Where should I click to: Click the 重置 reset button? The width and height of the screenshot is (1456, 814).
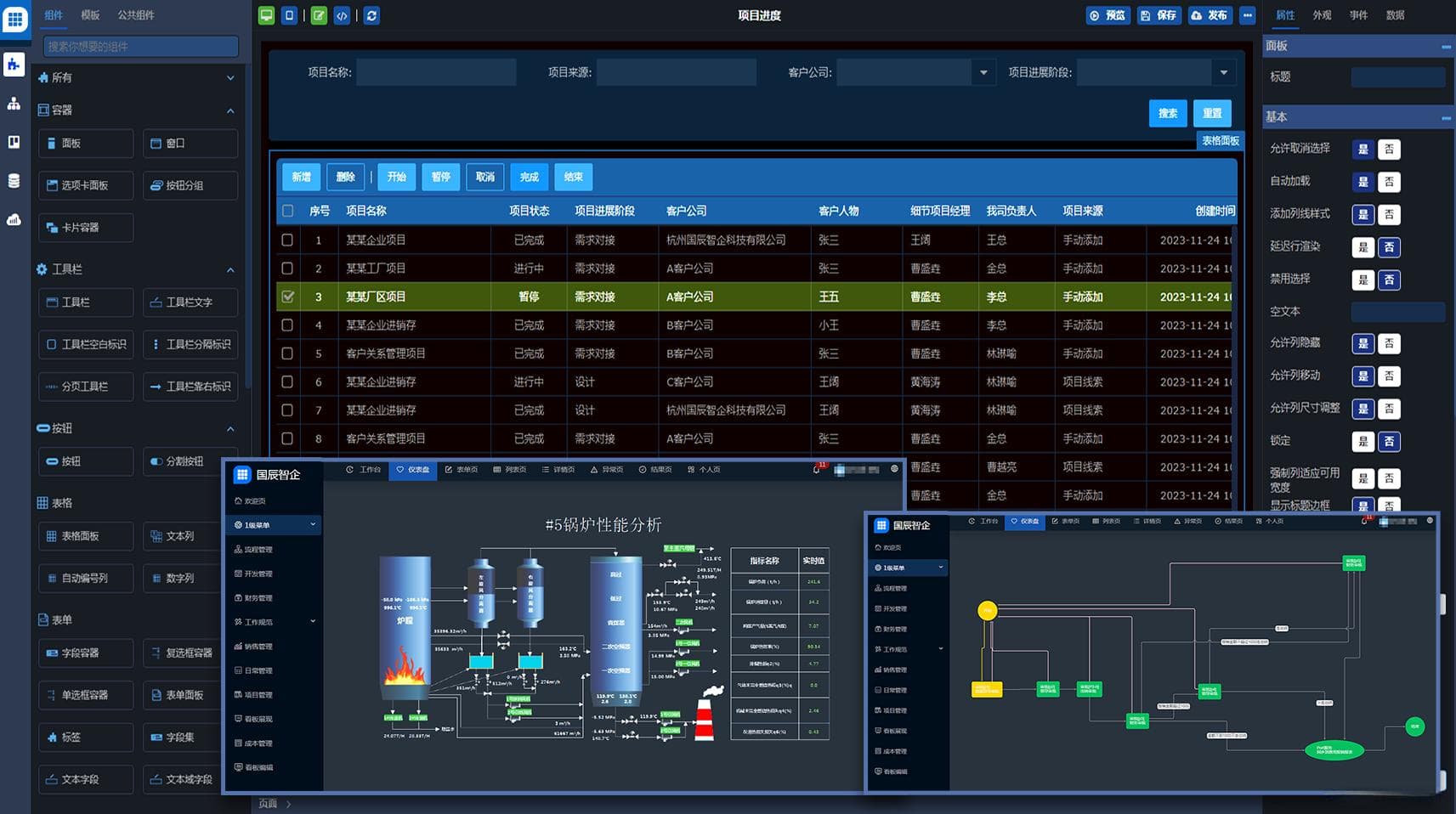[1212, 113]
